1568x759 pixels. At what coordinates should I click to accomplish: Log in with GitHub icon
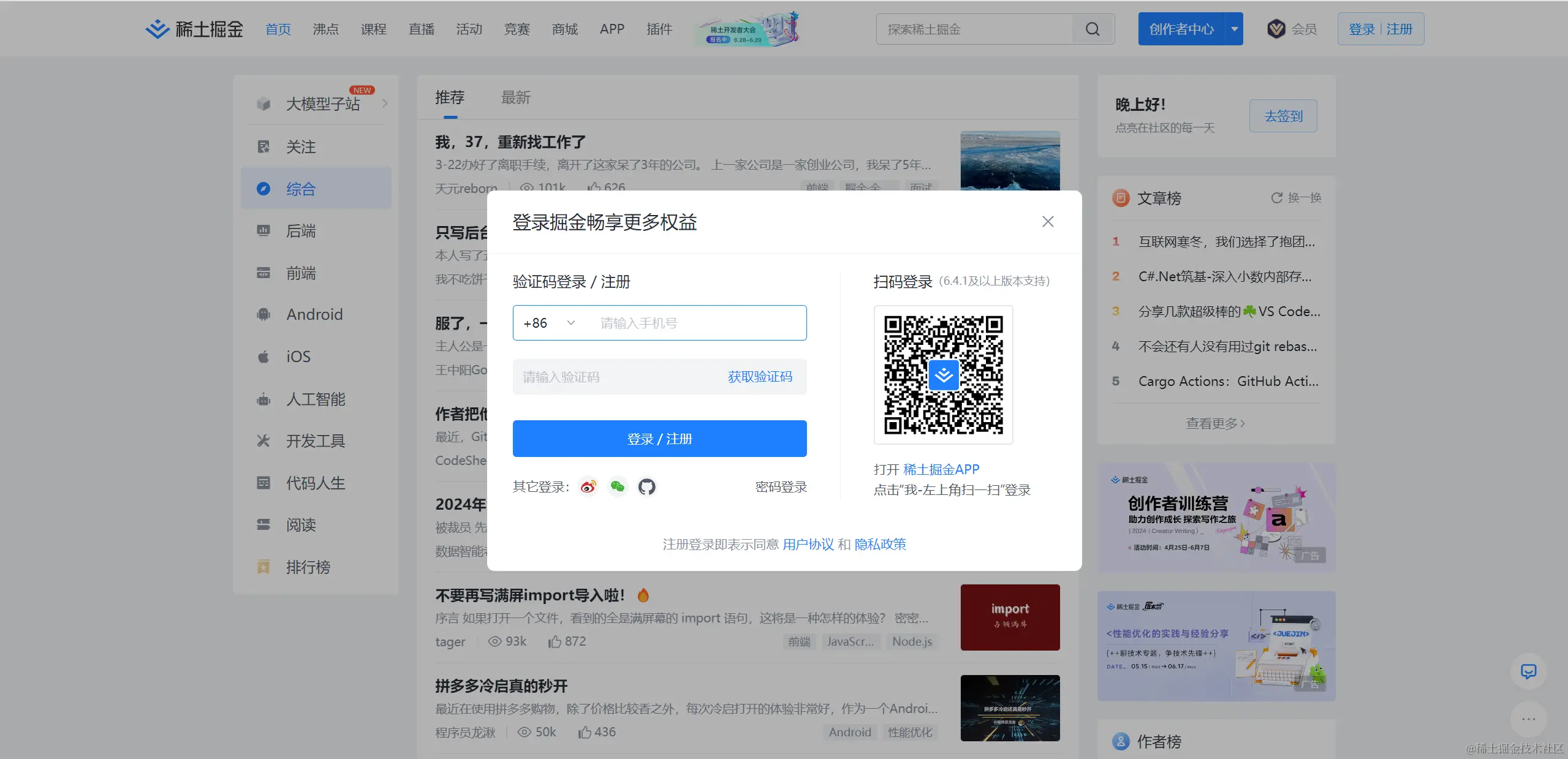point(647,487)
